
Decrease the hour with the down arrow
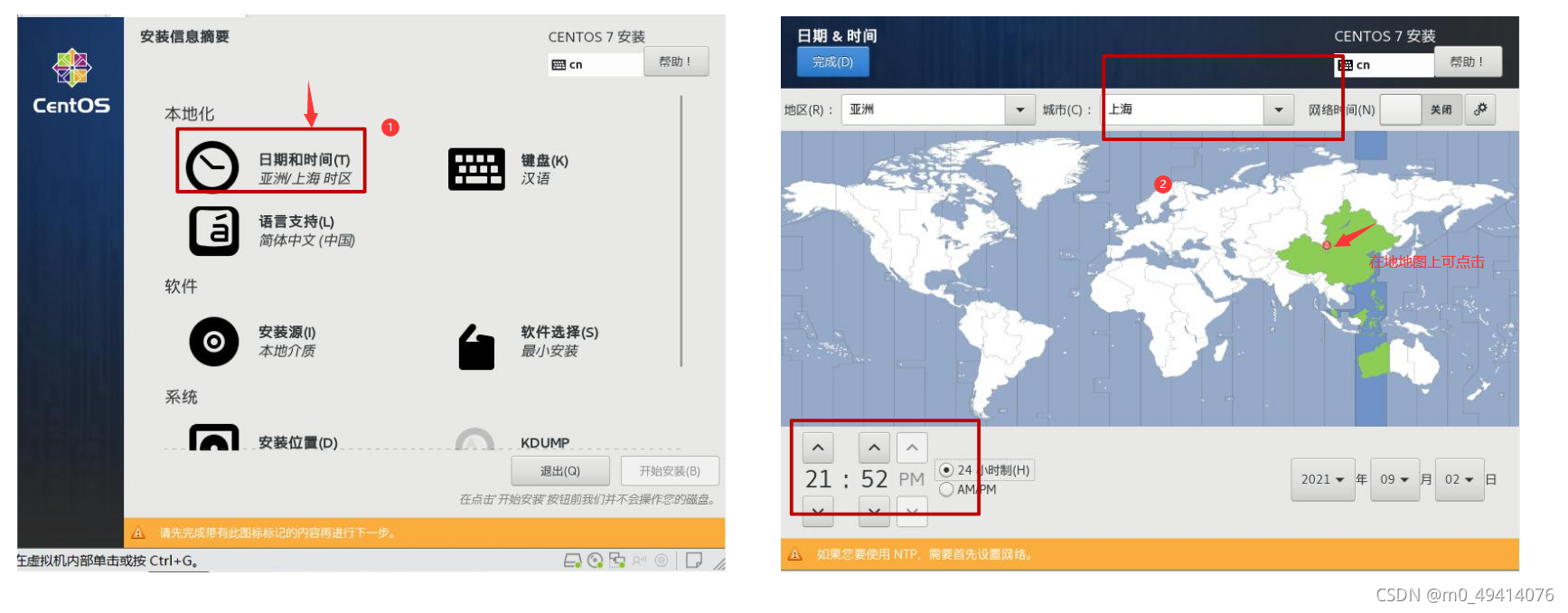[x=818, y=511]
